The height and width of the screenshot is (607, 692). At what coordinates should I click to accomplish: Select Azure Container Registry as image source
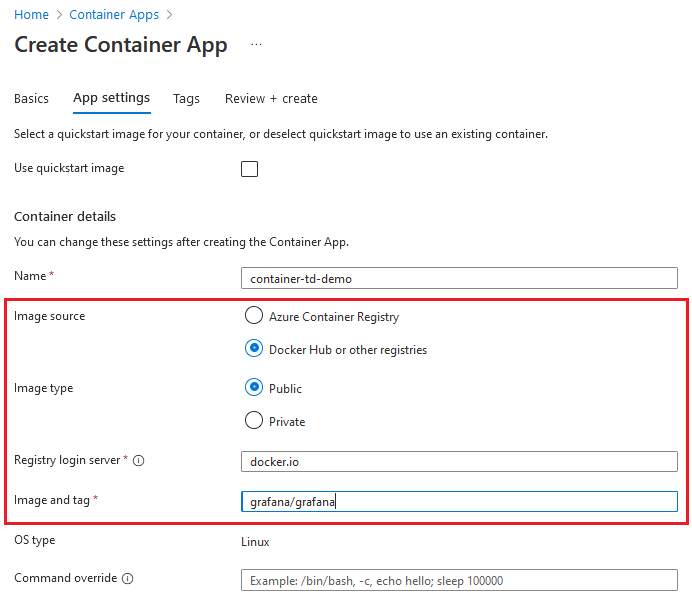click(x=254, y=317)
